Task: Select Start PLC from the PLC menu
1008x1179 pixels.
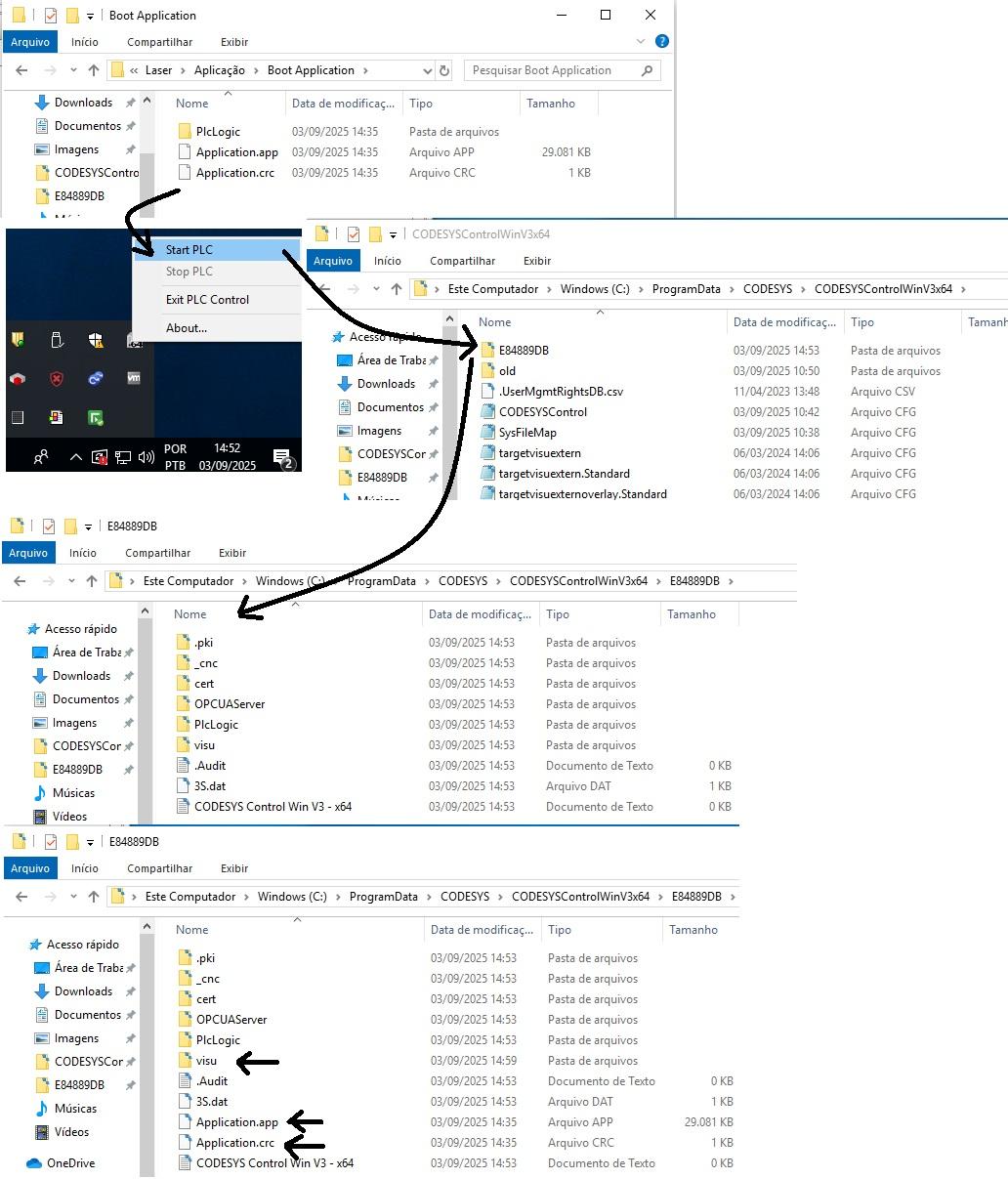Action: pos(190,250)
